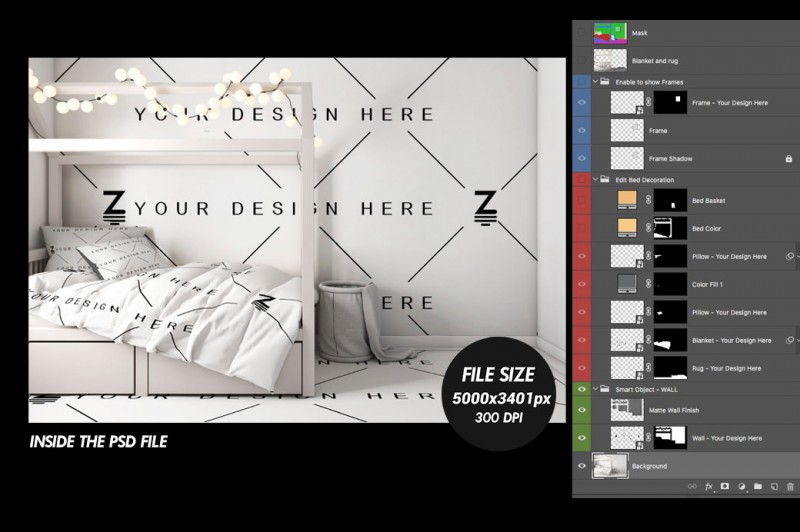This screenshot has width=800, height=532.
Task: Show the Bed Color layer
Action: click(582, 229)
